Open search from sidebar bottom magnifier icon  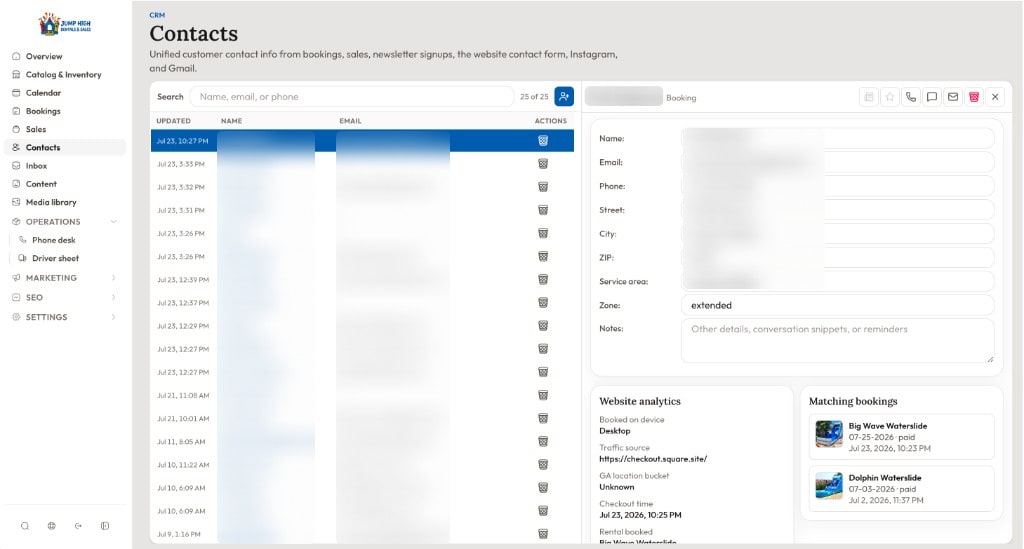click(x=25, y=526)
